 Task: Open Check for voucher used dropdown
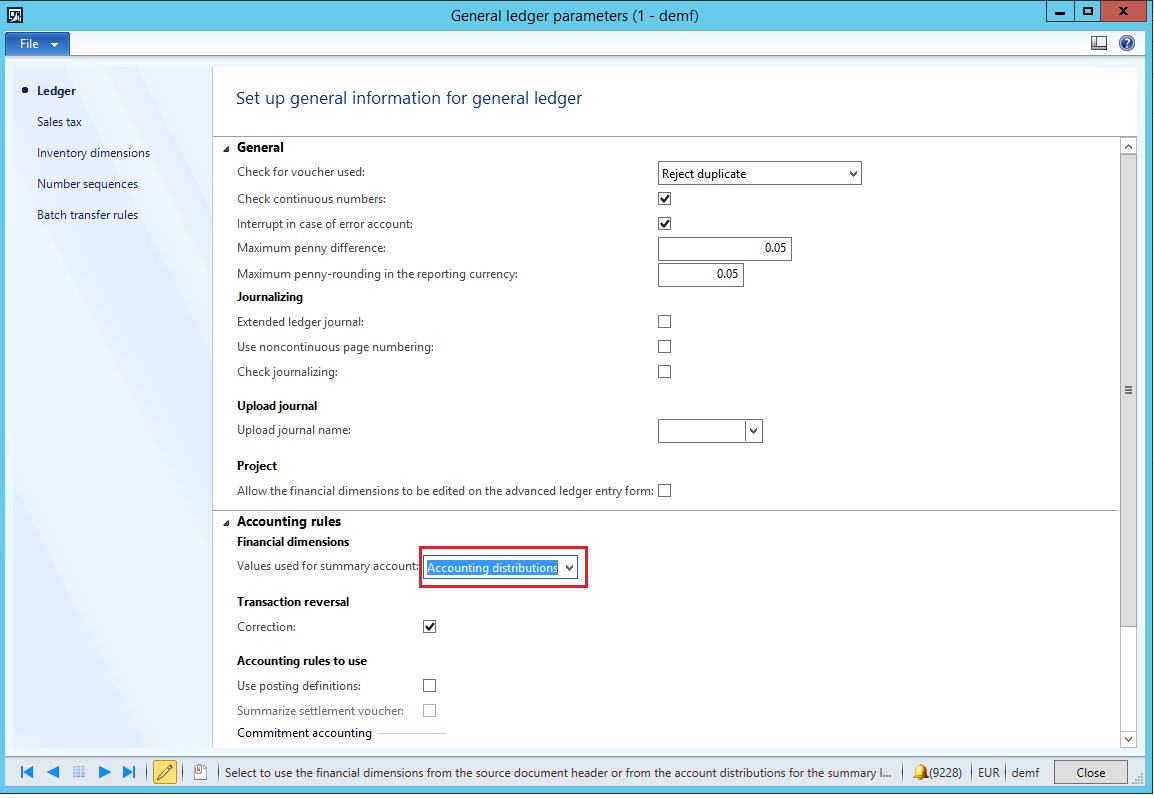click(853, 174)
